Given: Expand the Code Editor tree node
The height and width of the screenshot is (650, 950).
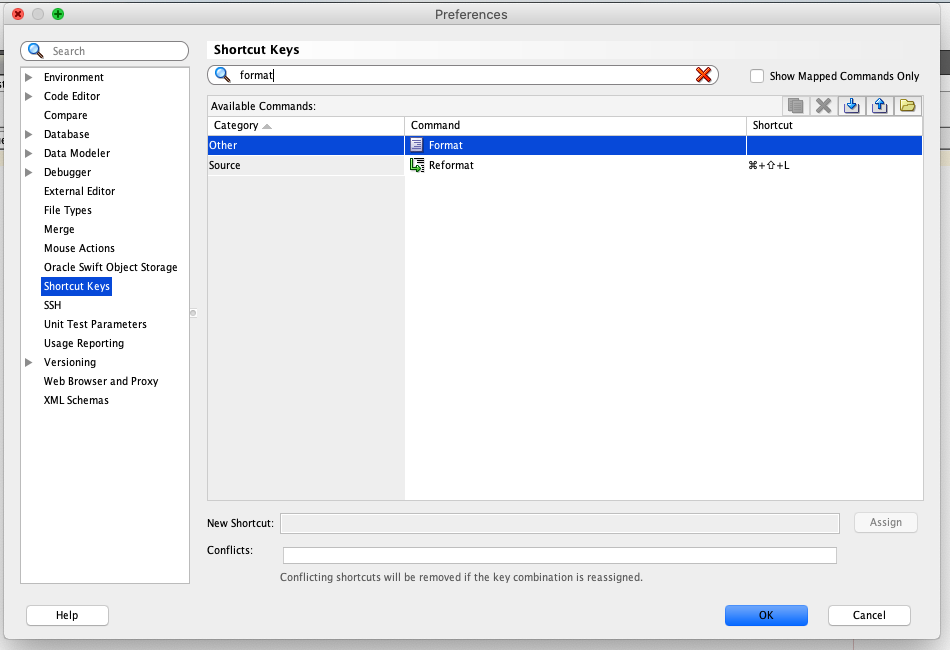Looking at the screenshot, I should click(29, 96).
